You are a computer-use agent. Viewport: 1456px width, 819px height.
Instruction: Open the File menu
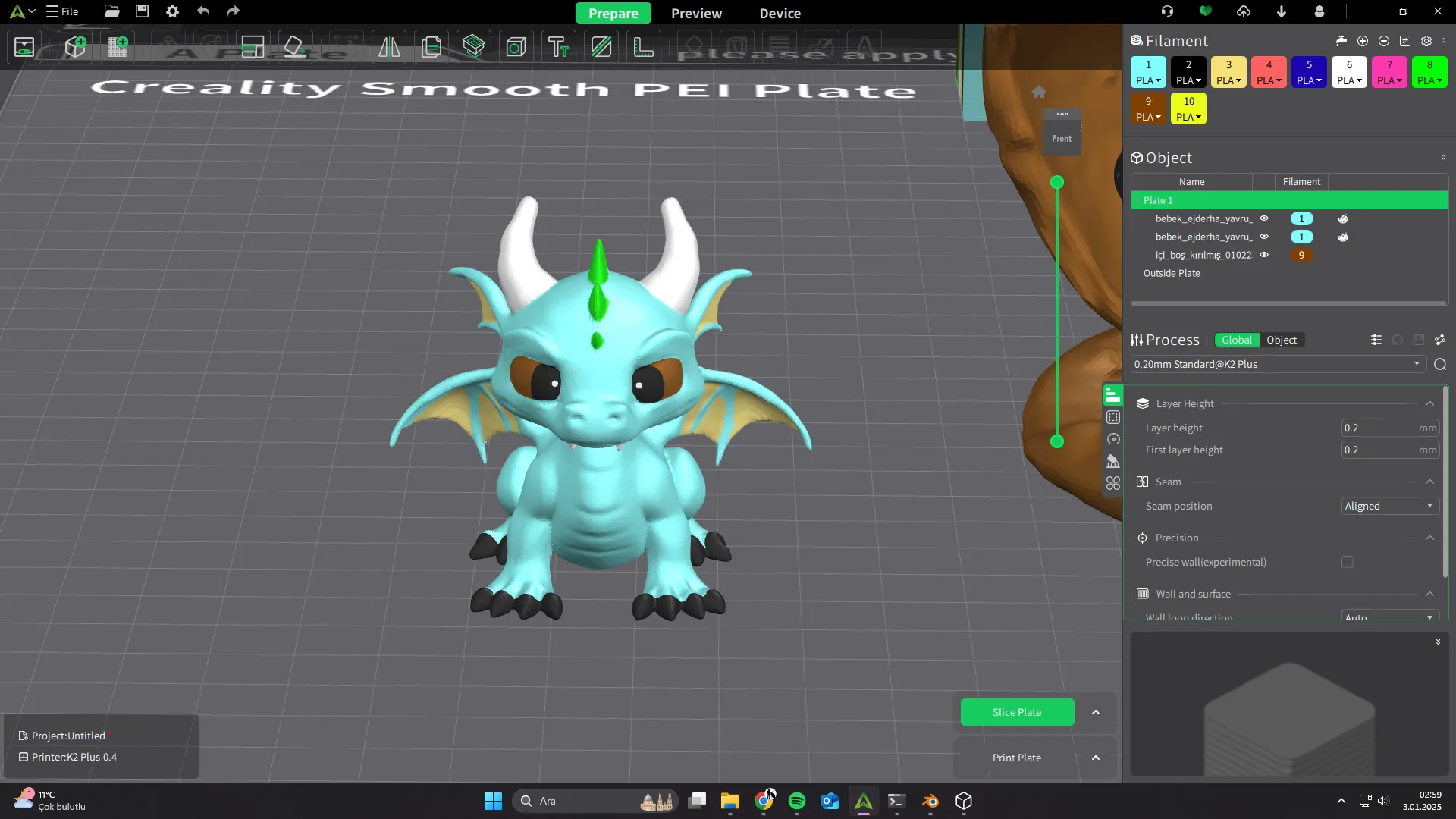[x=63, y=11]
